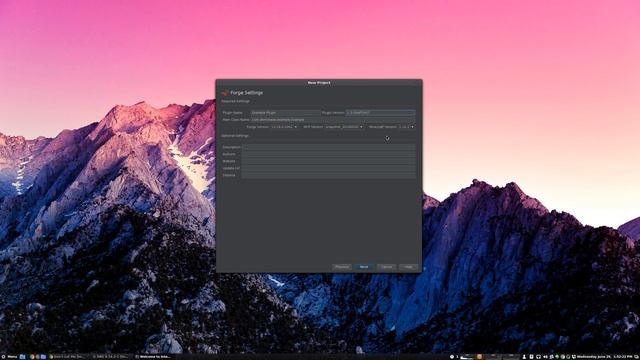The height and width of the screenshot is (360, 640).
Task: Open the Forge Version dropdown
Action: click(x=284, y=127)
